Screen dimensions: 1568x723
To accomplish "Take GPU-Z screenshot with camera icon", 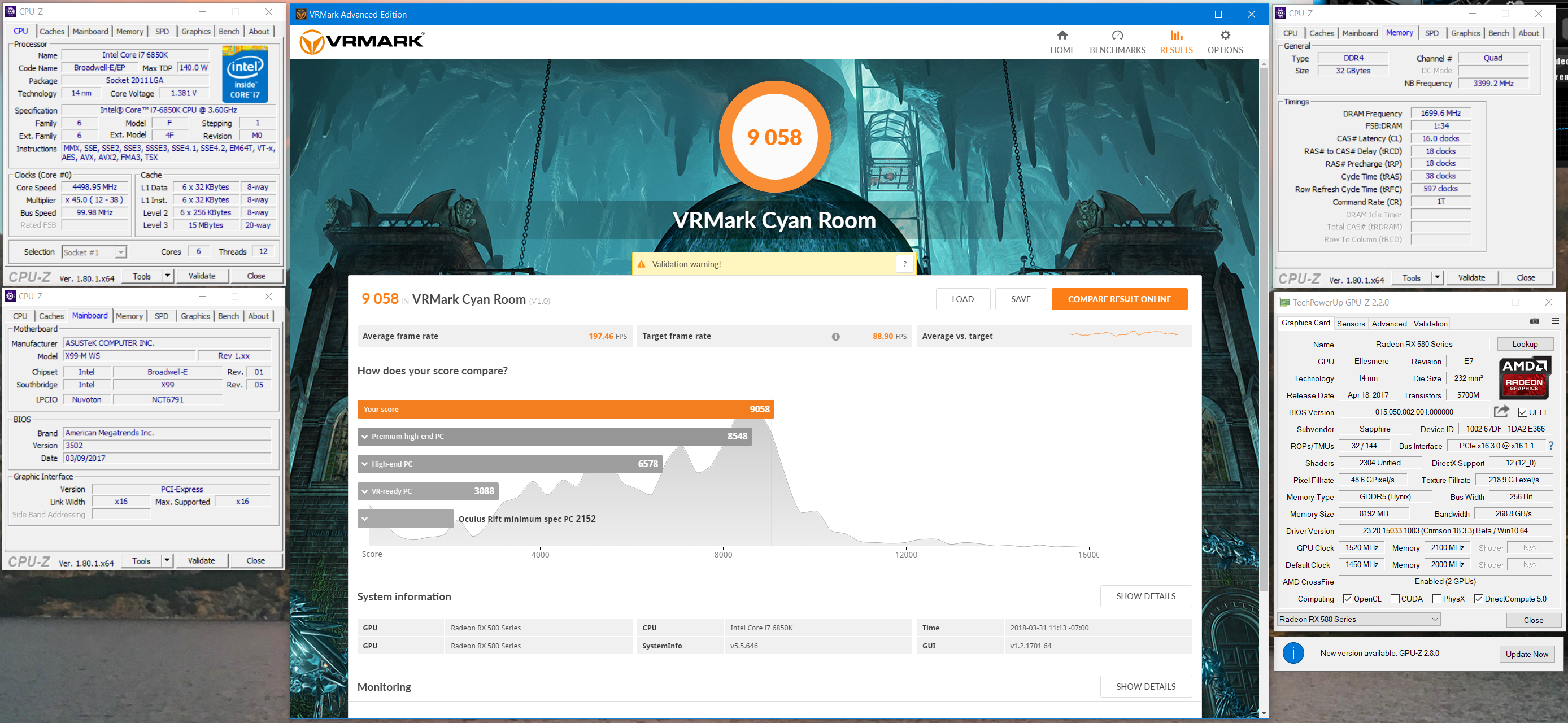I will (x=1535, y=321).
